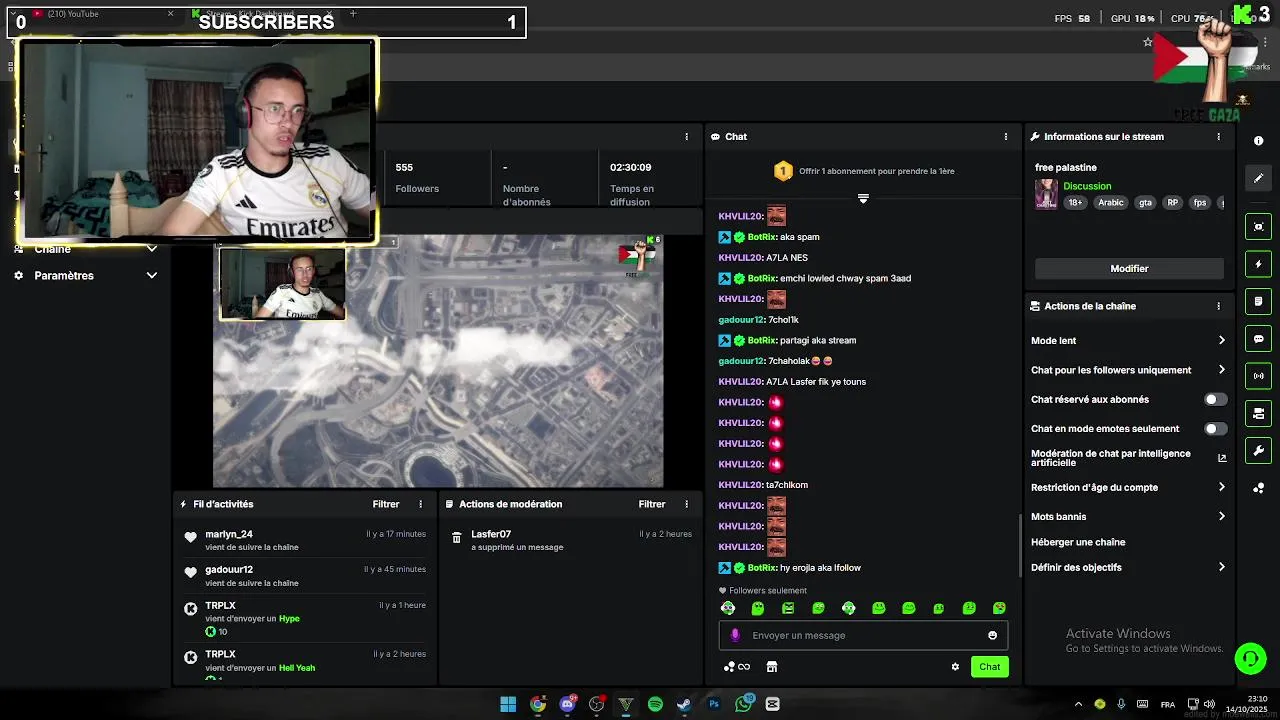Click the lightning bolt icon in right toolbar
Screen dimensions: 1280x720
1258,264
